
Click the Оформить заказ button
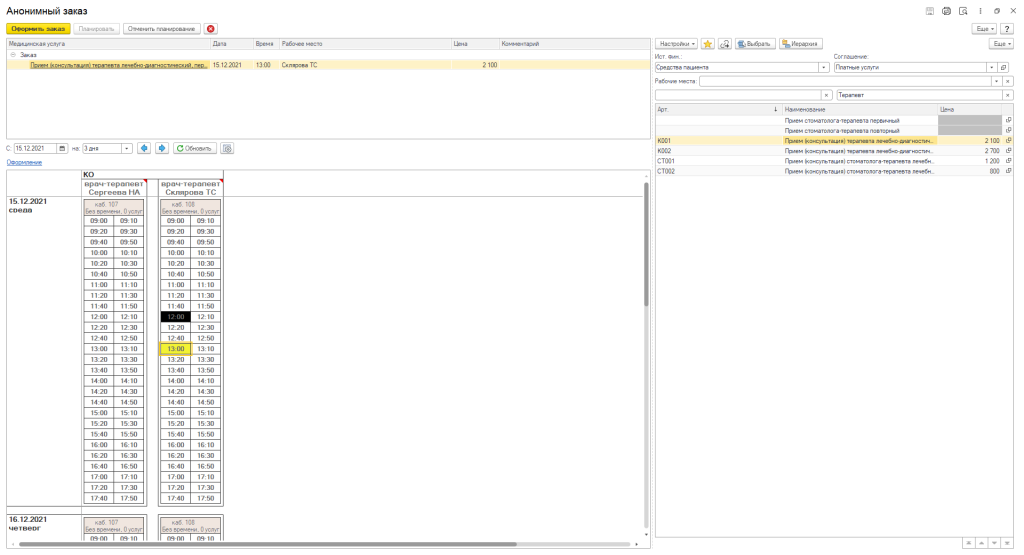[39, 29]
